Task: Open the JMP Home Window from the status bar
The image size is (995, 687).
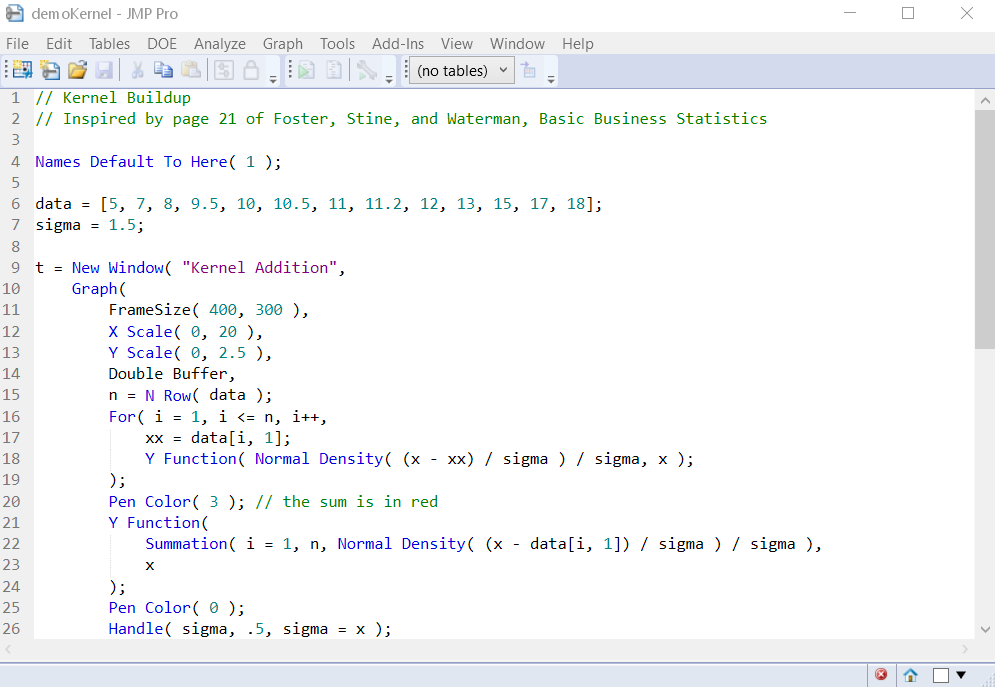Action: pos(910,674)
